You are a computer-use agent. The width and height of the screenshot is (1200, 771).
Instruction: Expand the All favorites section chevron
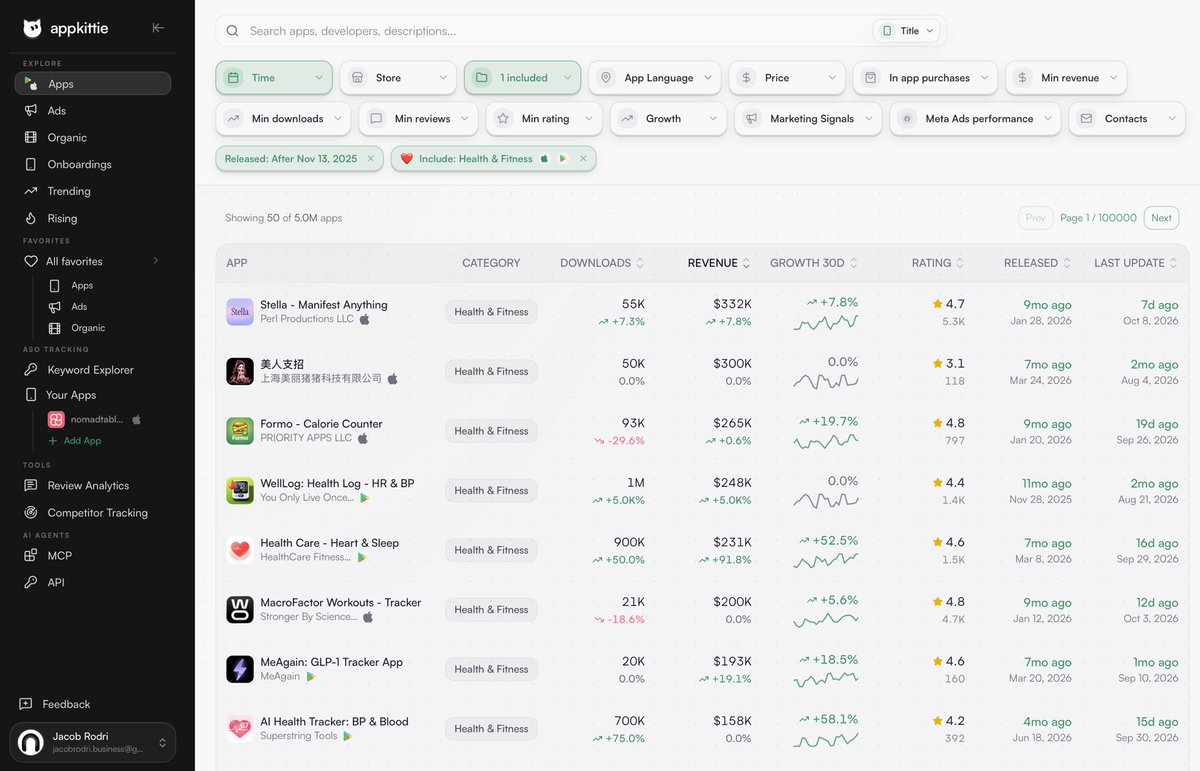pos(156,261)
